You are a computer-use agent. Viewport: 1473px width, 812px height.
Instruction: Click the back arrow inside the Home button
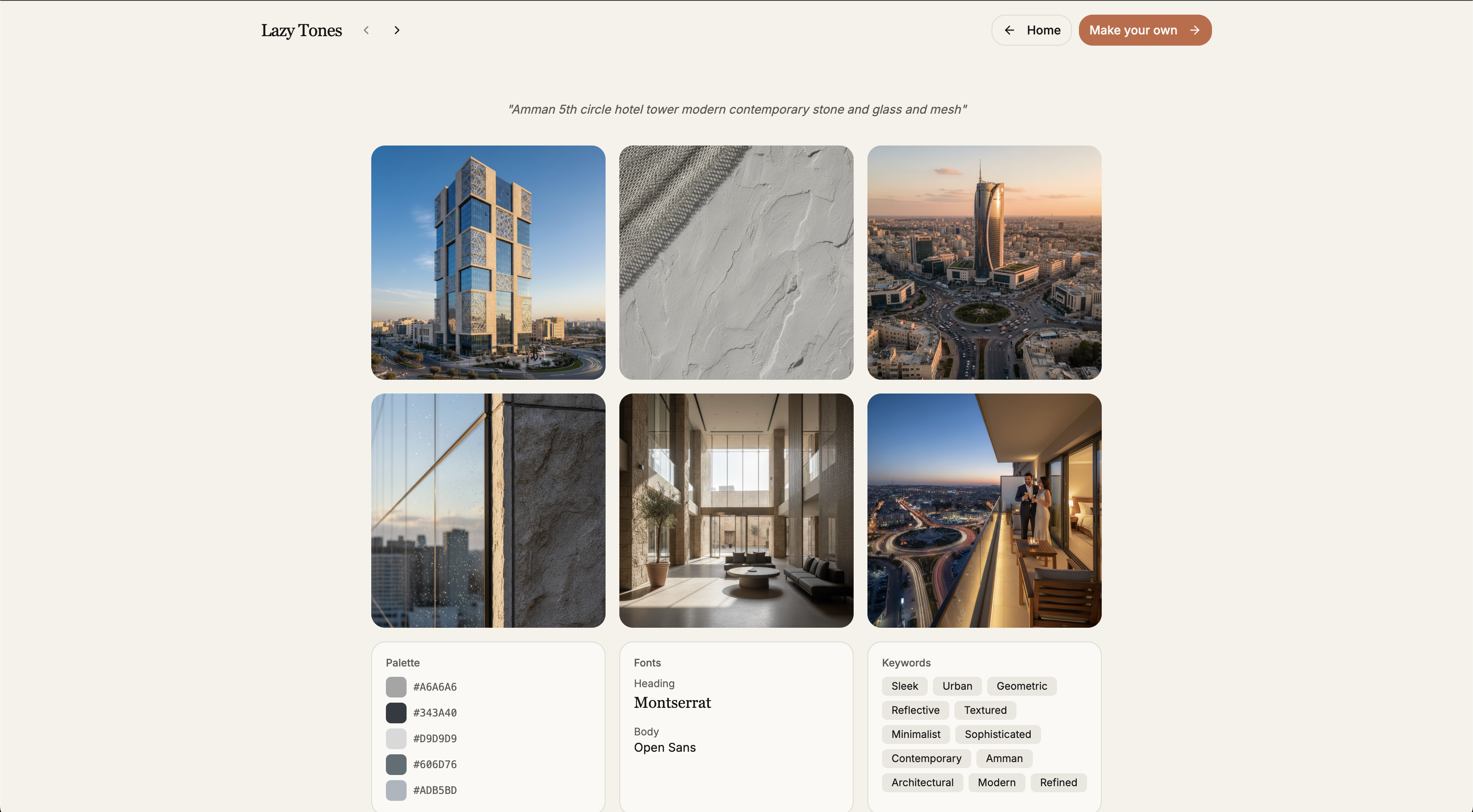tap(1010, 30)
